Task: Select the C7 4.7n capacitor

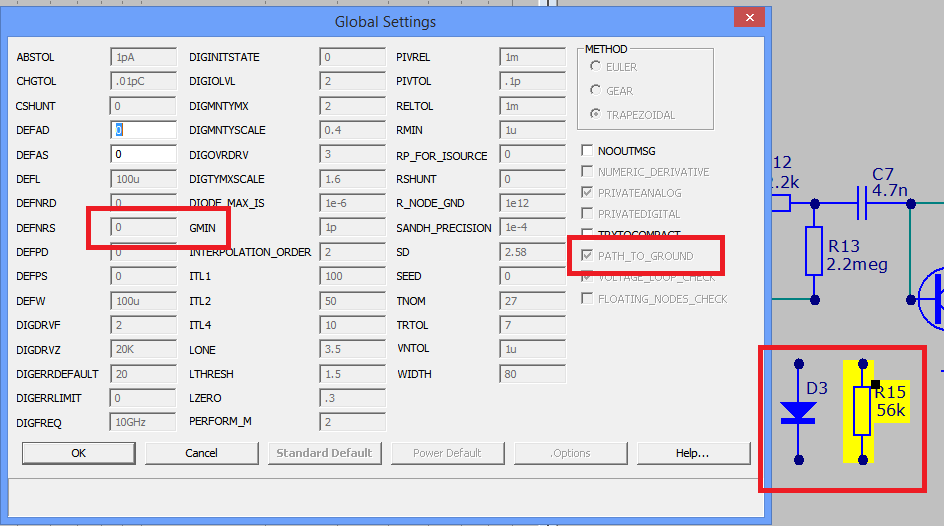Action: (863, 203)
